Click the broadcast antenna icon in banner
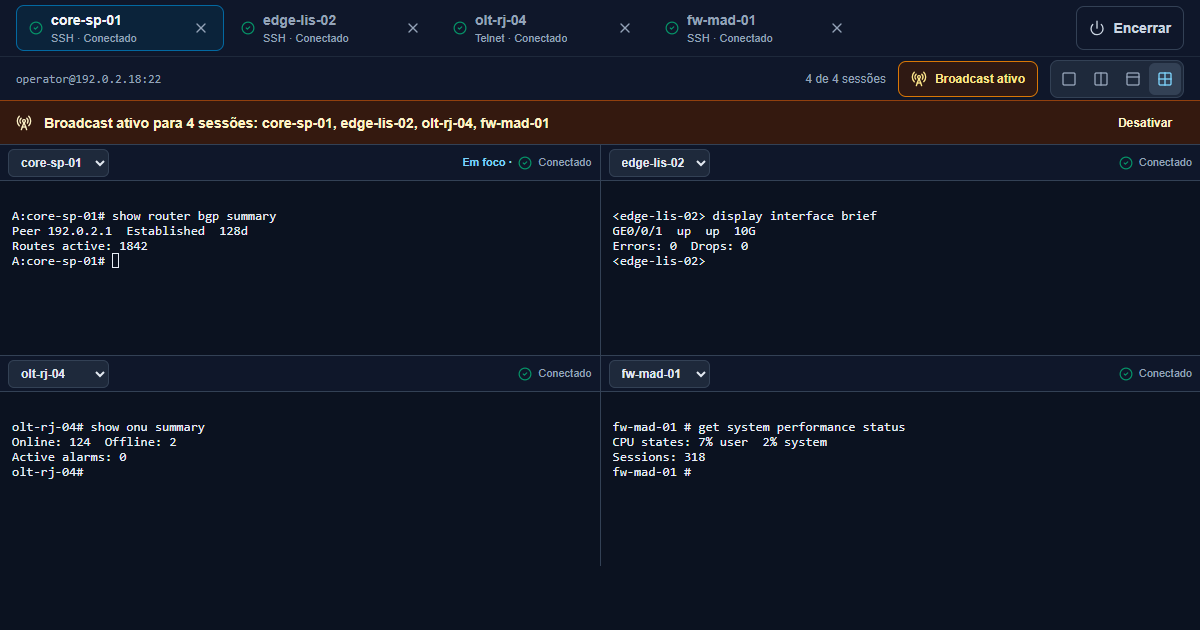The width and height of the screenshot is (1200, 630). 24,123
